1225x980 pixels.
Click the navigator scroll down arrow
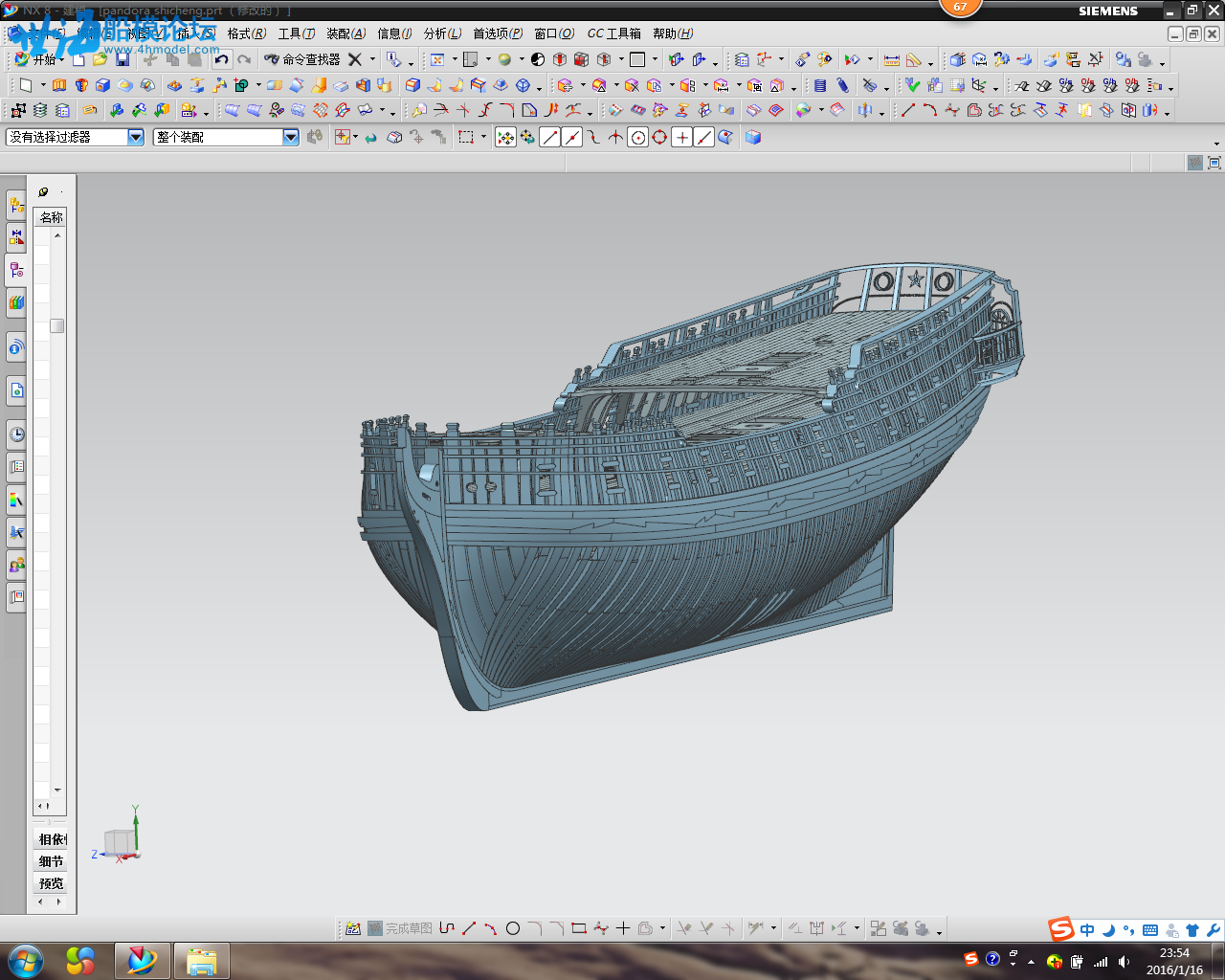pyautogui.click(x=57, y=791)
